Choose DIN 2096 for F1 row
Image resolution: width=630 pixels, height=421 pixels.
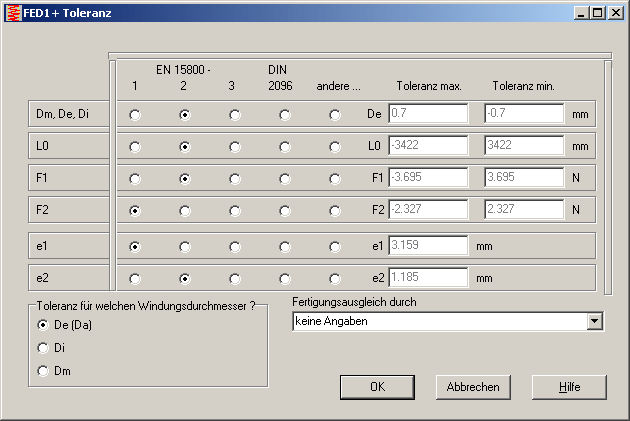pos(285,179)
